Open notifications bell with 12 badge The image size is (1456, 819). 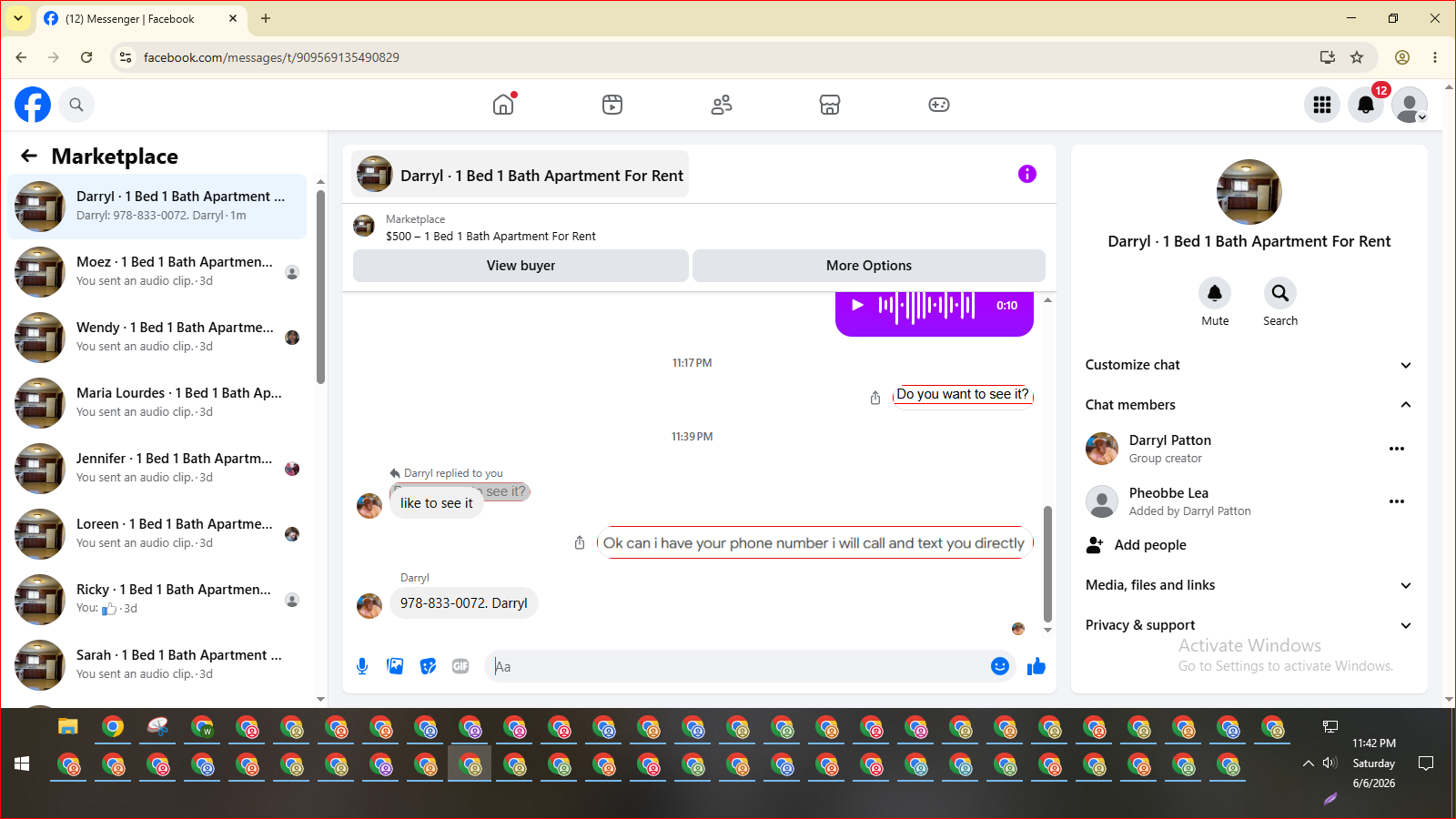click(1366, 105)
